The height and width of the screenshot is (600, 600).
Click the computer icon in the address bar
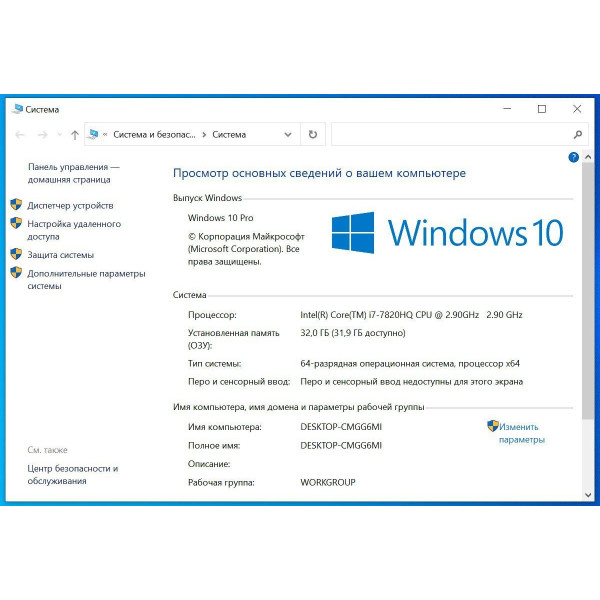93,134
